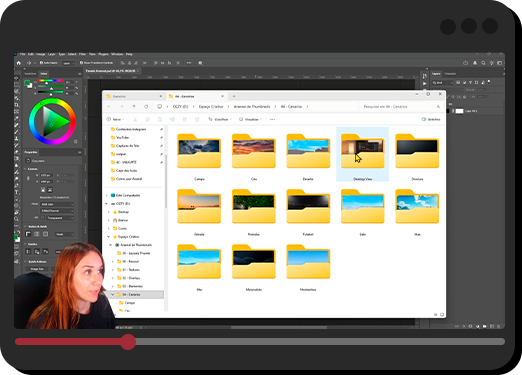
Task: Switch Explorer to large icons view button
Action: [442, 315]
